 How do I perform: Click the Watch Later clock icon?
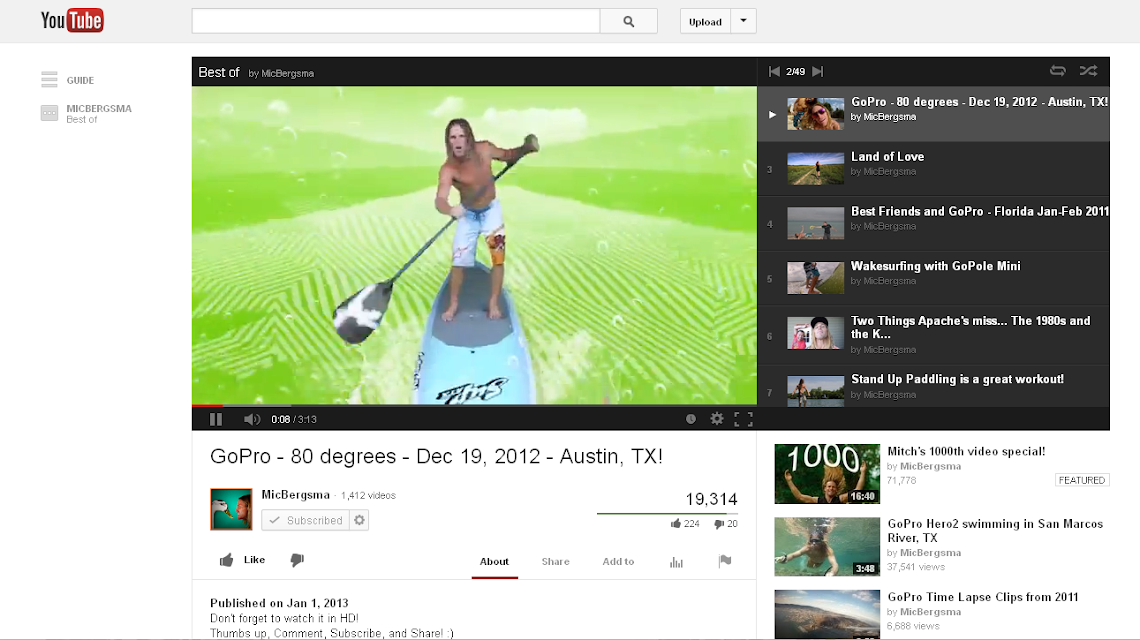[x=691, y=419]
